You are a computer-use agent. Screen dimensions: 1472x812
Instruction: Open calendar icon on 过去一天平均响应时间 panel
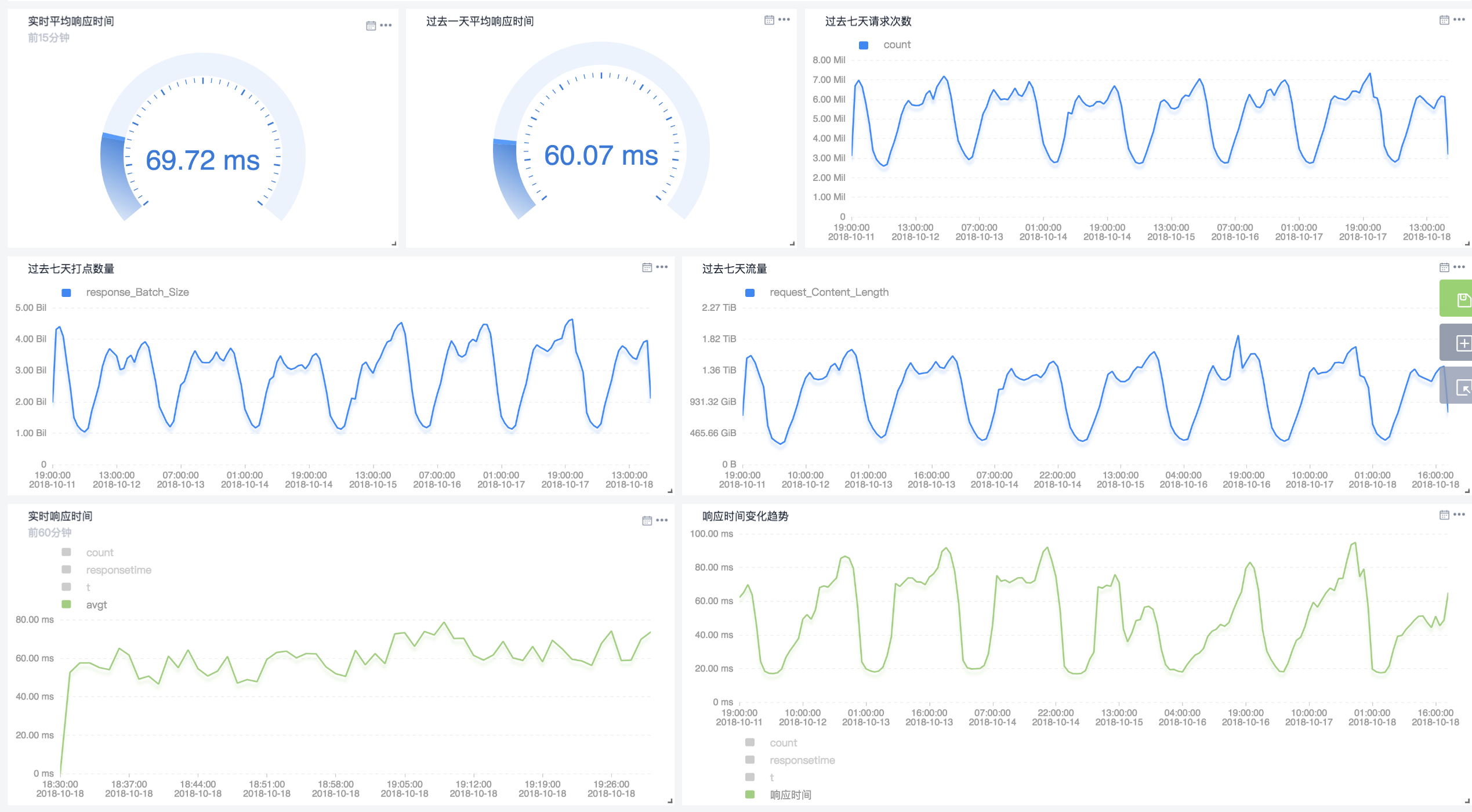click(x=769, y=20)
